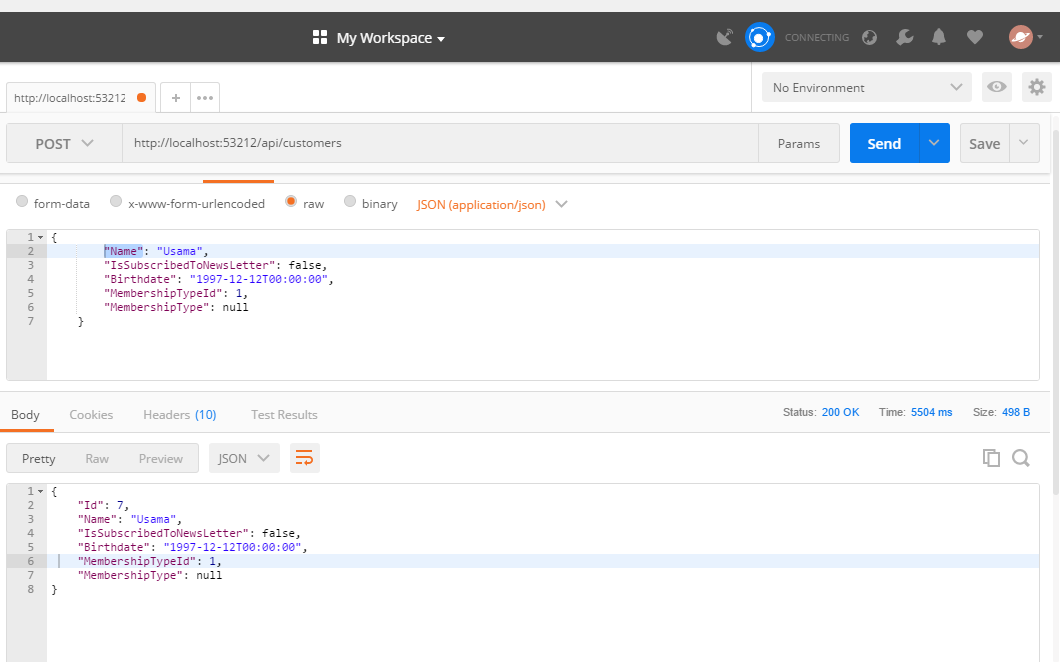Open the Test Results tab
Image resolution: width=1060 pixels, height=662 pixels.
[284, 415]
